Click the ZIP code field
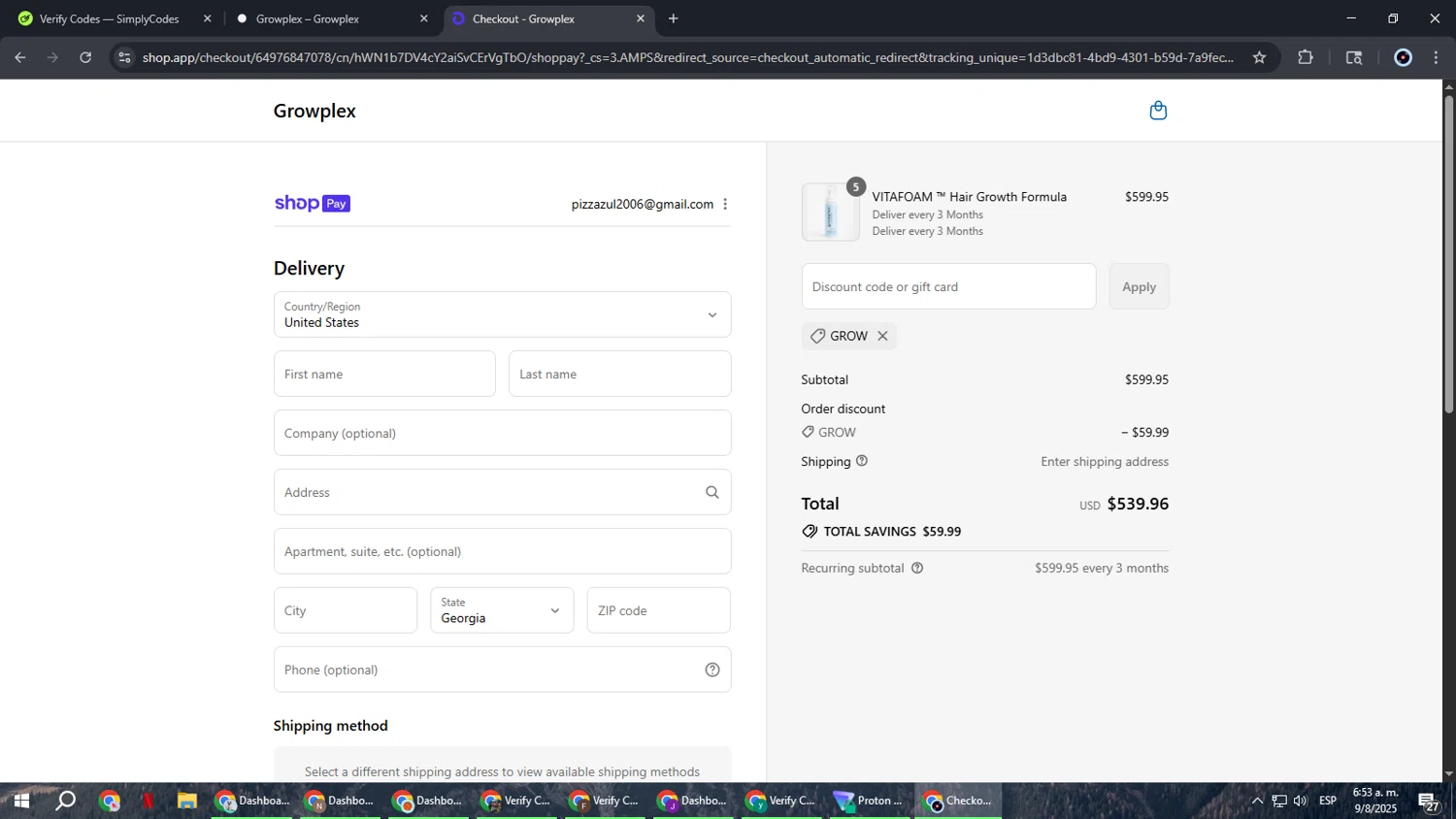Screen dimensions: 1456x819 (658, 610)
